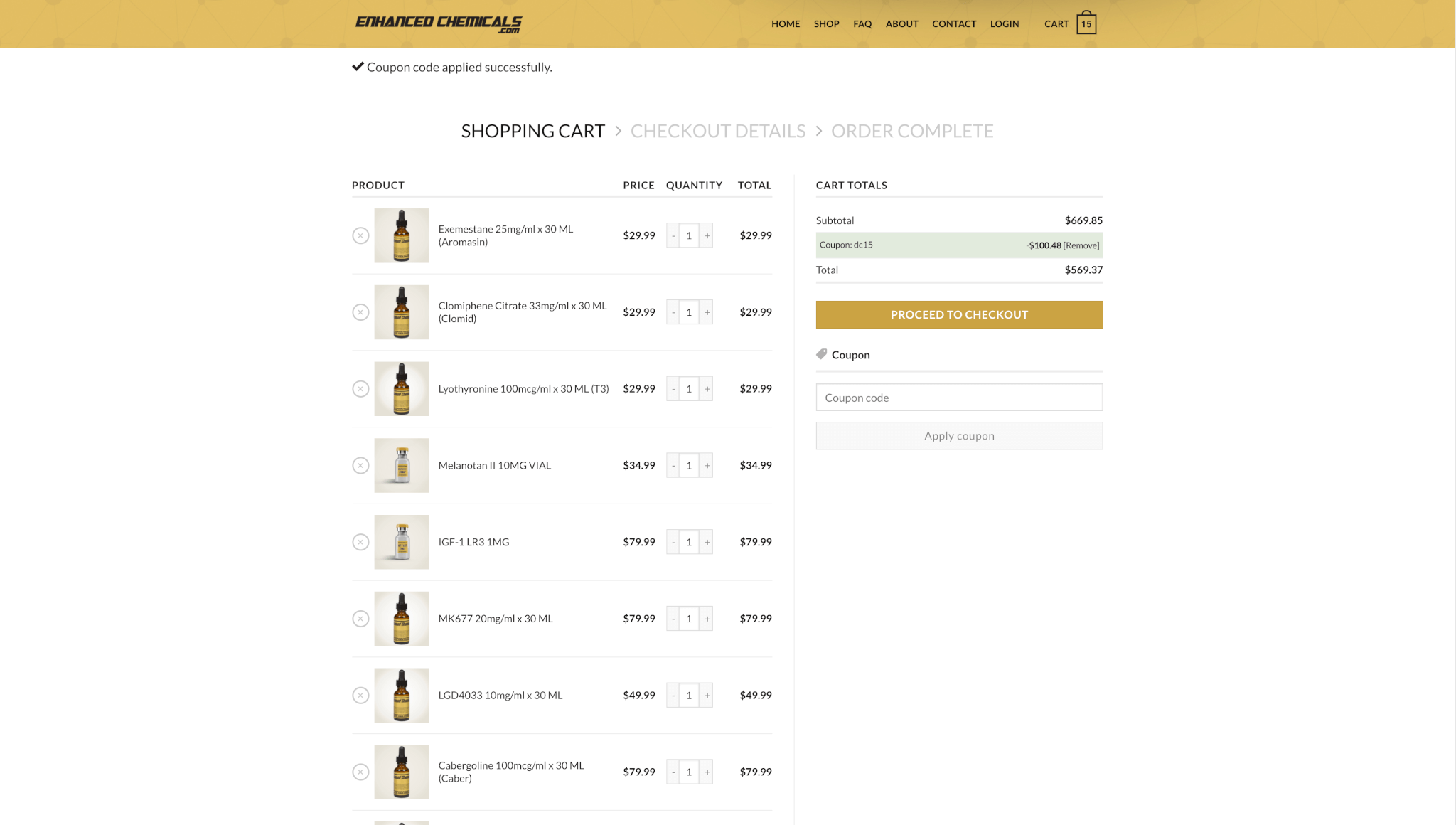Proceed to checkout
This screenshot has width=1456, height=825.
click(x=959, y=314)
